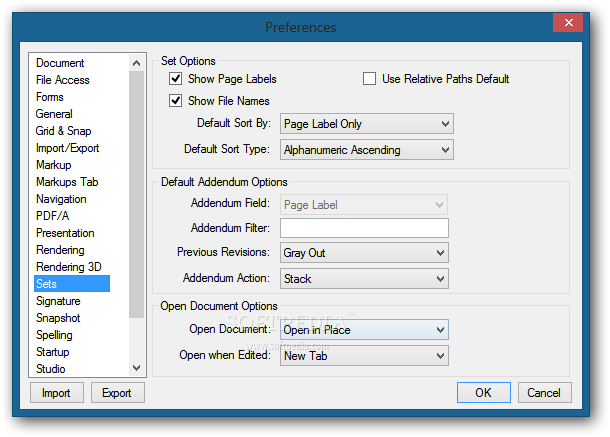Viewport: 610px width, 437px height.
Task: Open the Markup preferences
Action: [54, 165]
